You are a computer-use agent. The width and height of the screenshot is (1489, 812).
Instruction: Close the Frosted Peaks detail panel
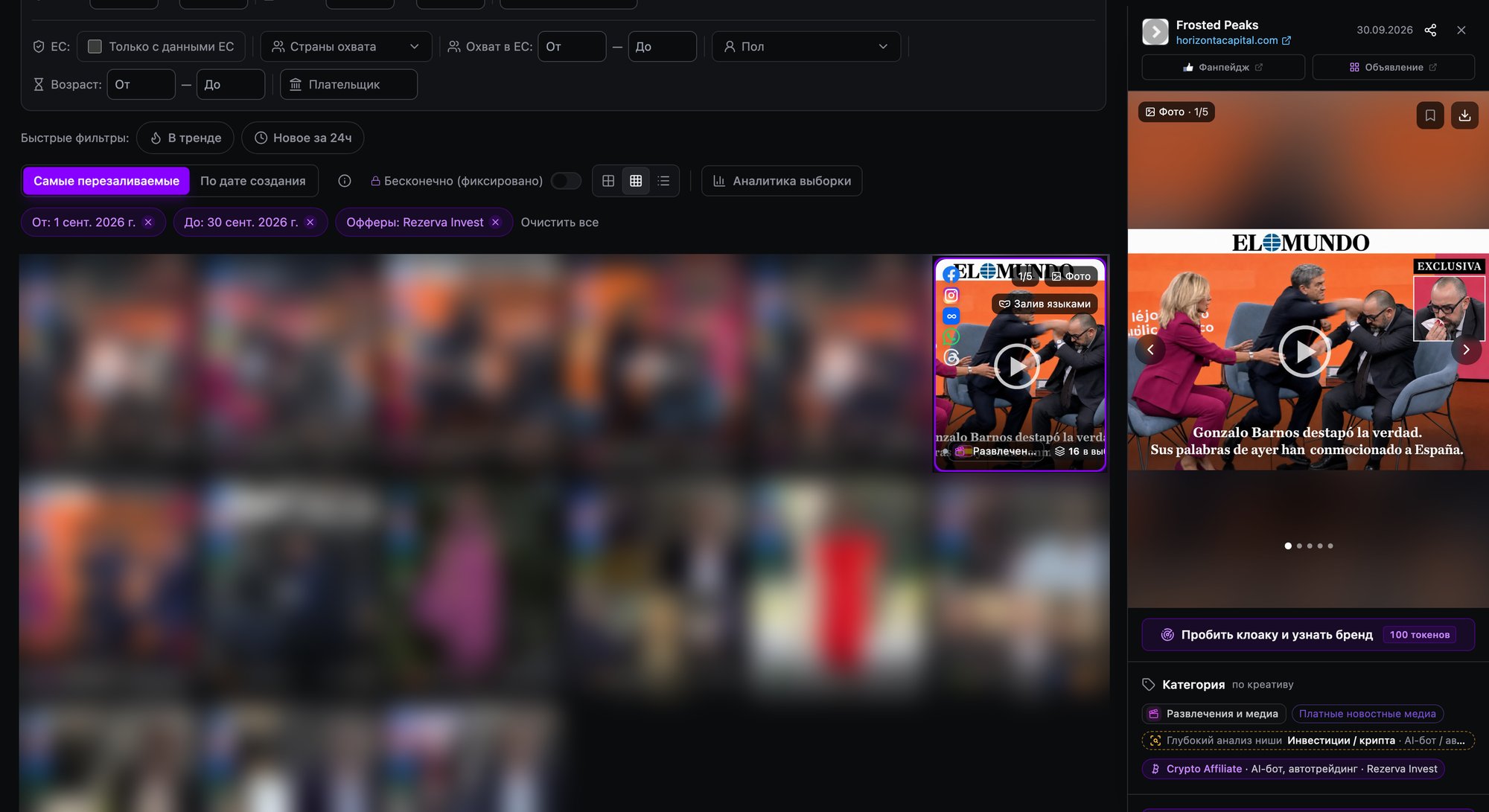[1461, 30]
